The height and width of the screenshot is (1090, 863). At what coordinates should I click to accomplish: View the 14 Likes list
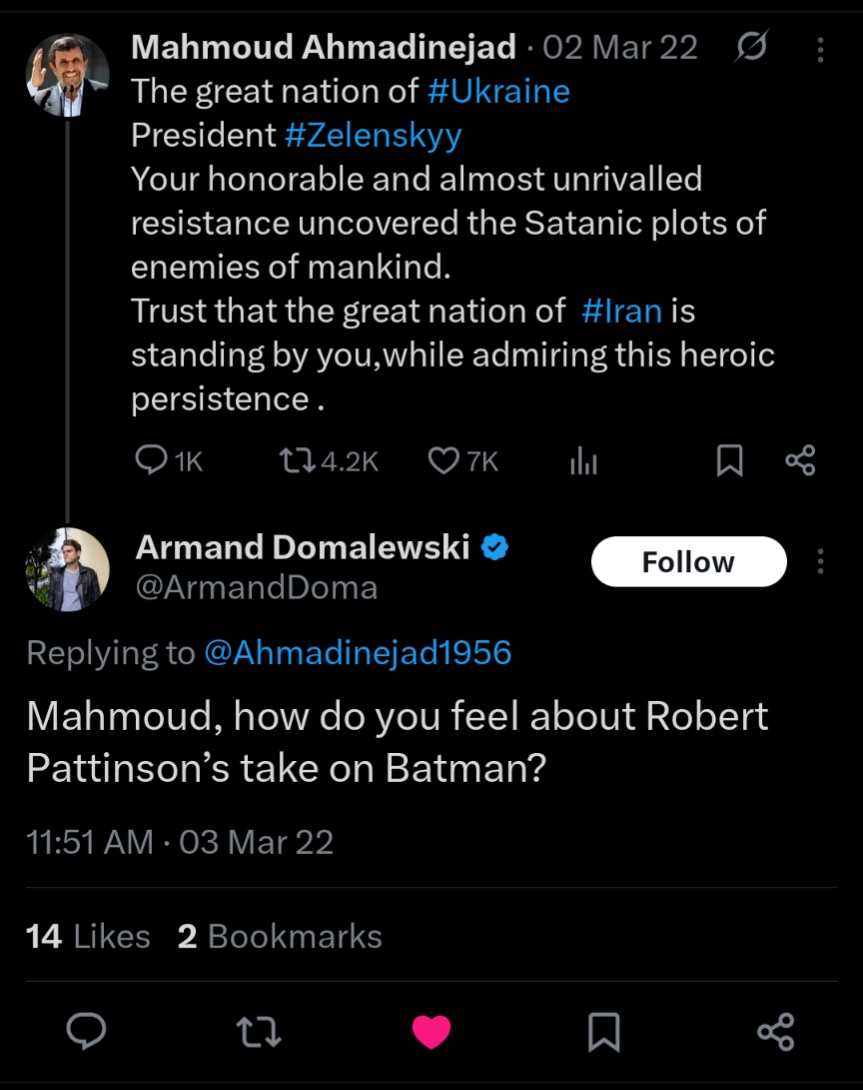coord(88,936)
